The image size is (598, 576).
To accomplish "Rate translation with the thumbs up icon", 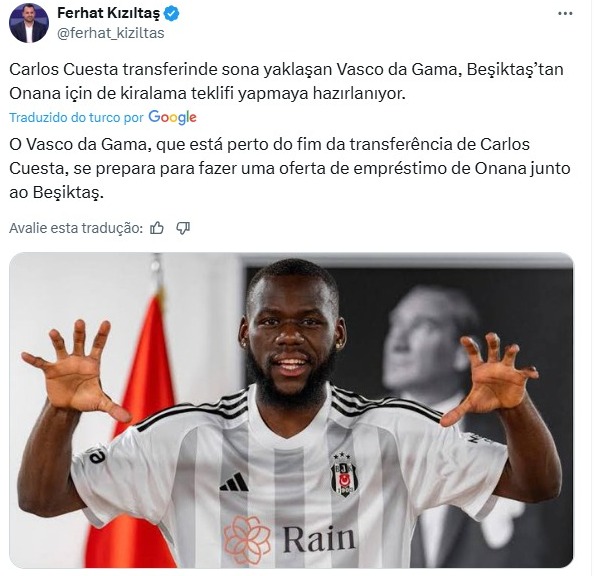I will (x=157, y=228).
